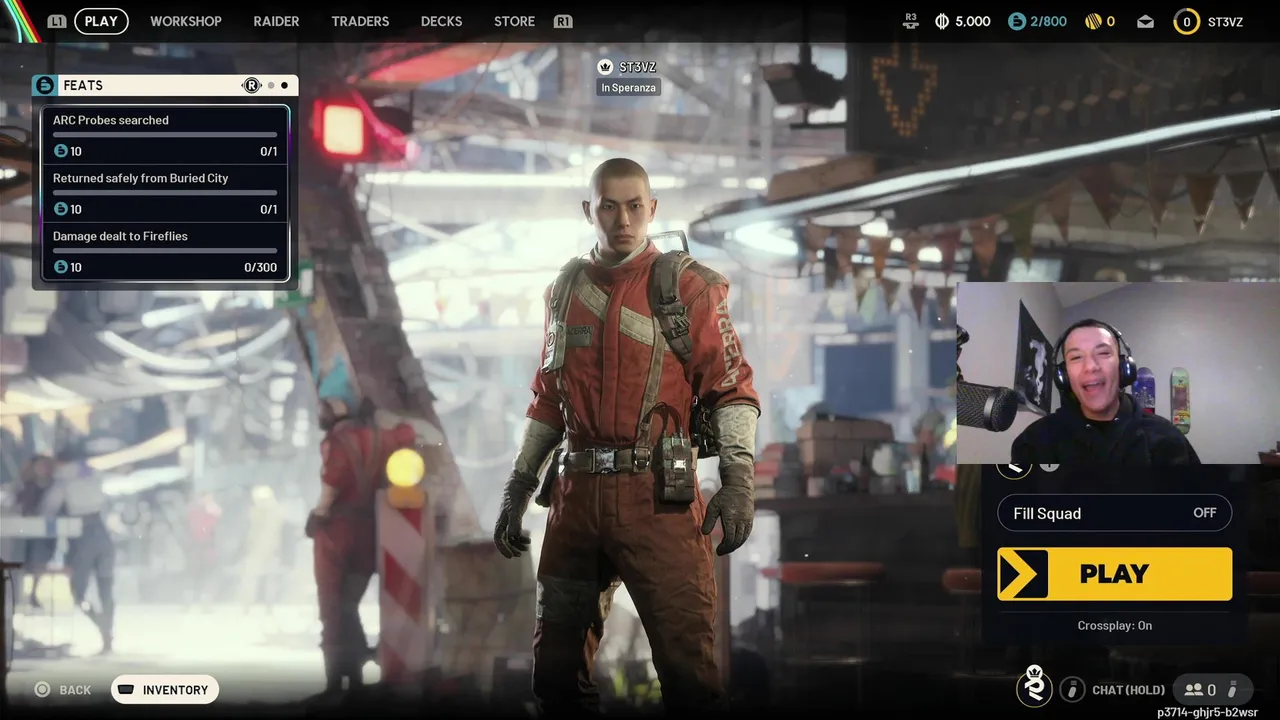Screen dimensions: 1280x720
Task: Click the crown icon above ST3VZ nameplate
Action: 605,67
